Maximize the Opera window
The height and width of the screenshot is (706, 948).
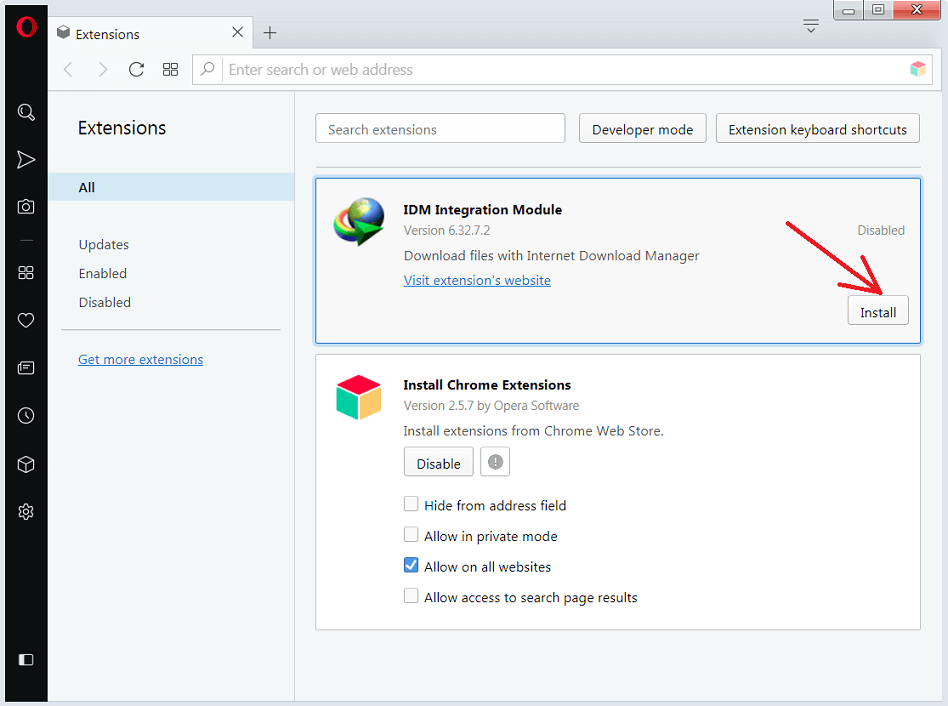[x=878, y=10]
